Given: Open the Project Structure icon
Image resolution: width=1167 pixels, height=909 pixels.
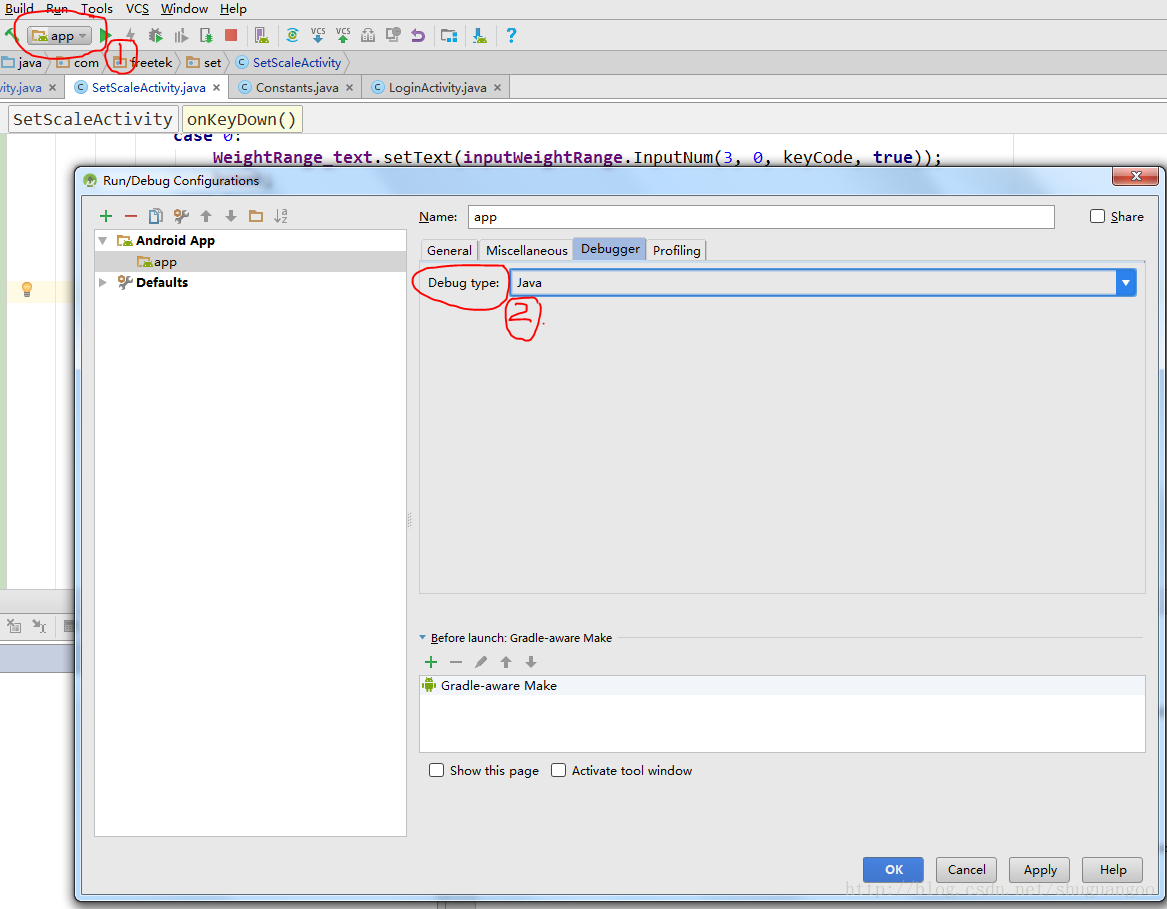Looking at the screenshot, I should click(449, 35).
